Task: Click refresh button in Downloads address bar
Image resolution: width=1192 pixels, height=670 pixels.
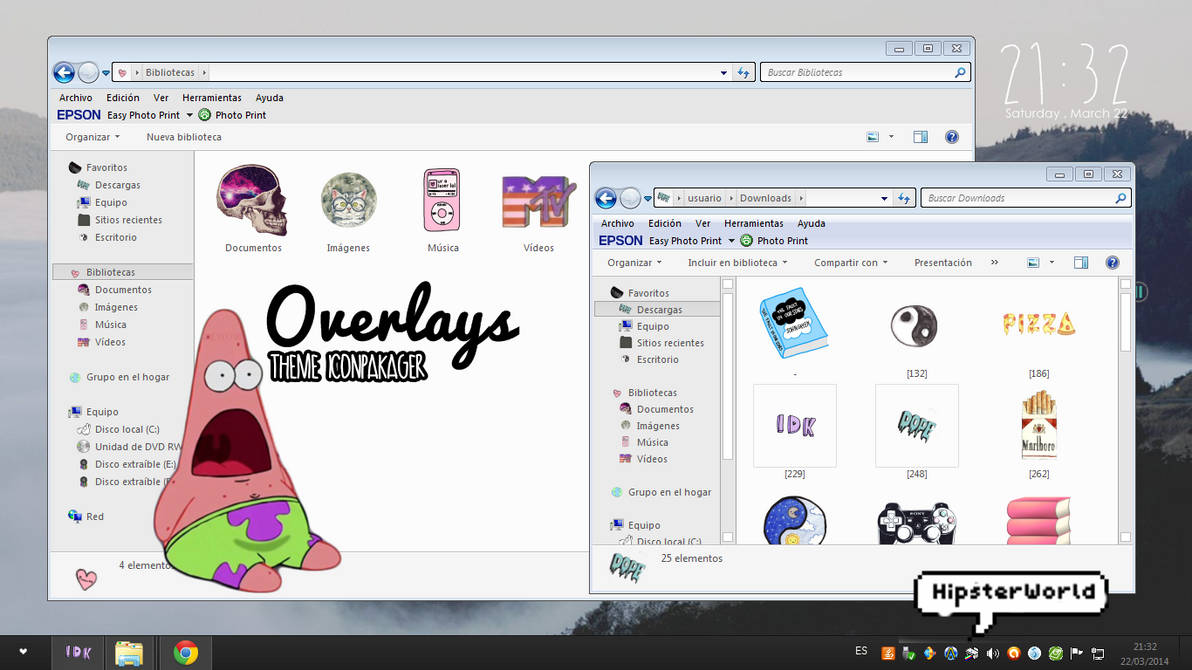Action: (904, 198)
